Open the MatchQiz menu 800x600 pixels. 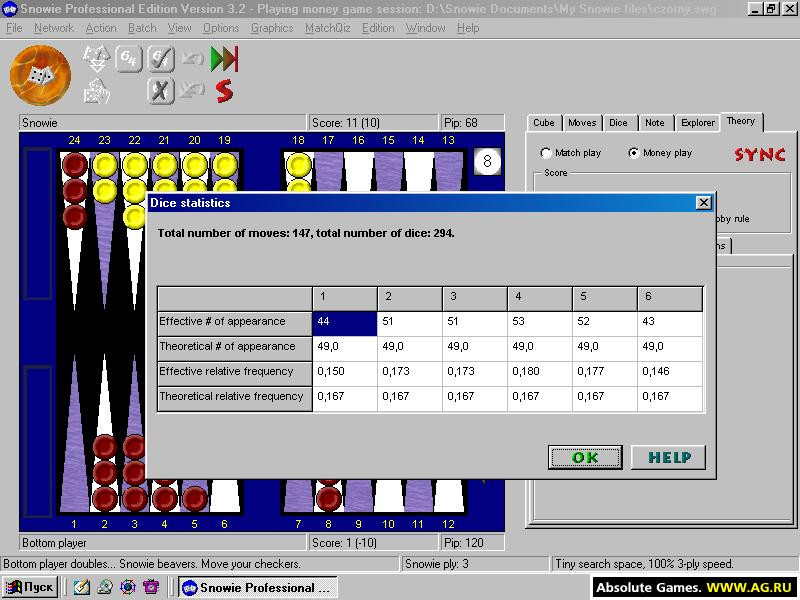tap(328, 28)
